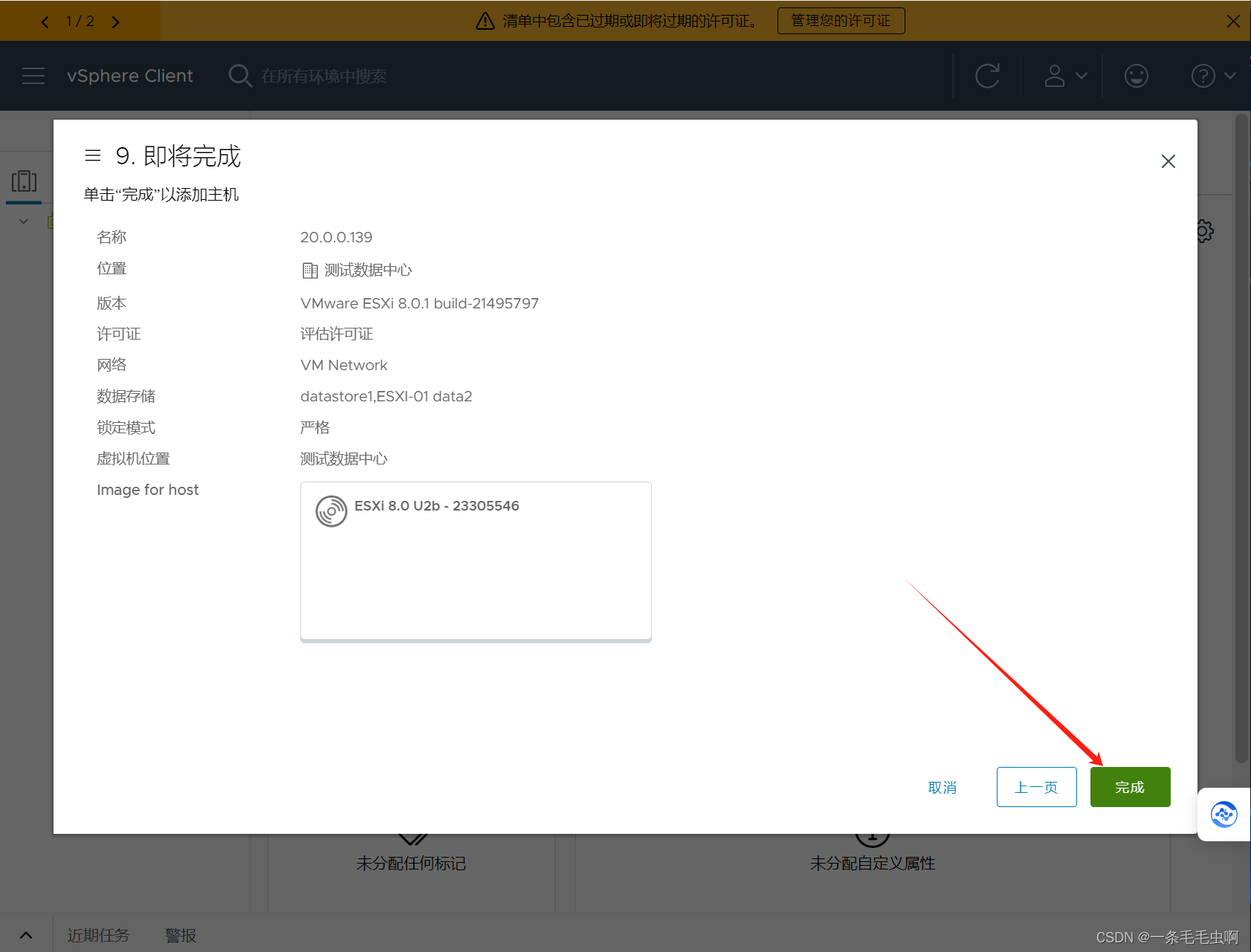The height and width of the screenshot is (952, 1251).
Task: Go to previous notification arrow
Action: pyautogui.click(x=45, y=22)
